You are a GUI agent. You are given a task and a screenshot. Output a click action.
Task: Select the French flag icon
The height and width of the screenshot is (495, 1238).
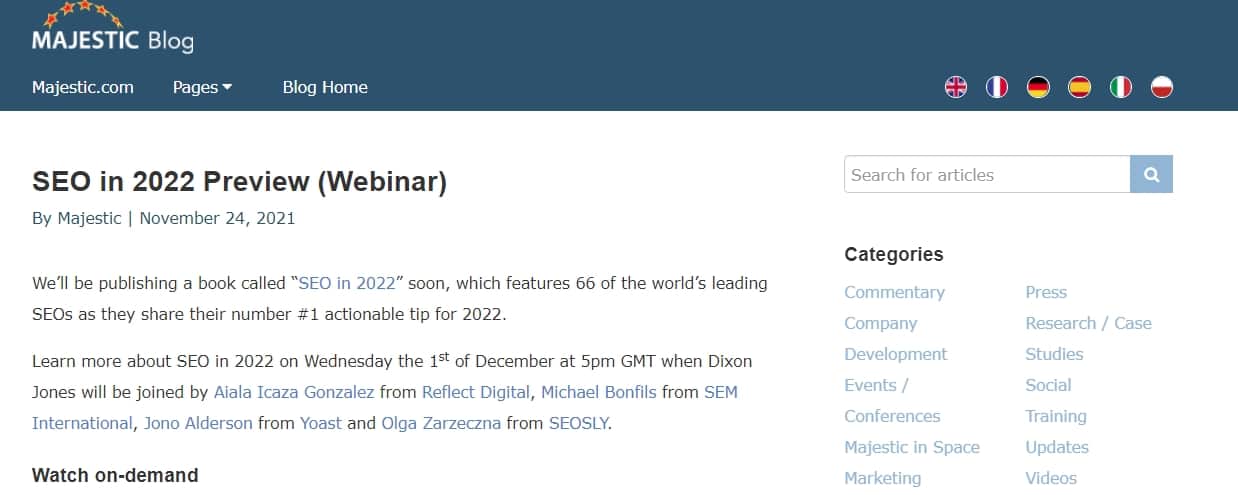(x=997, y=87)
